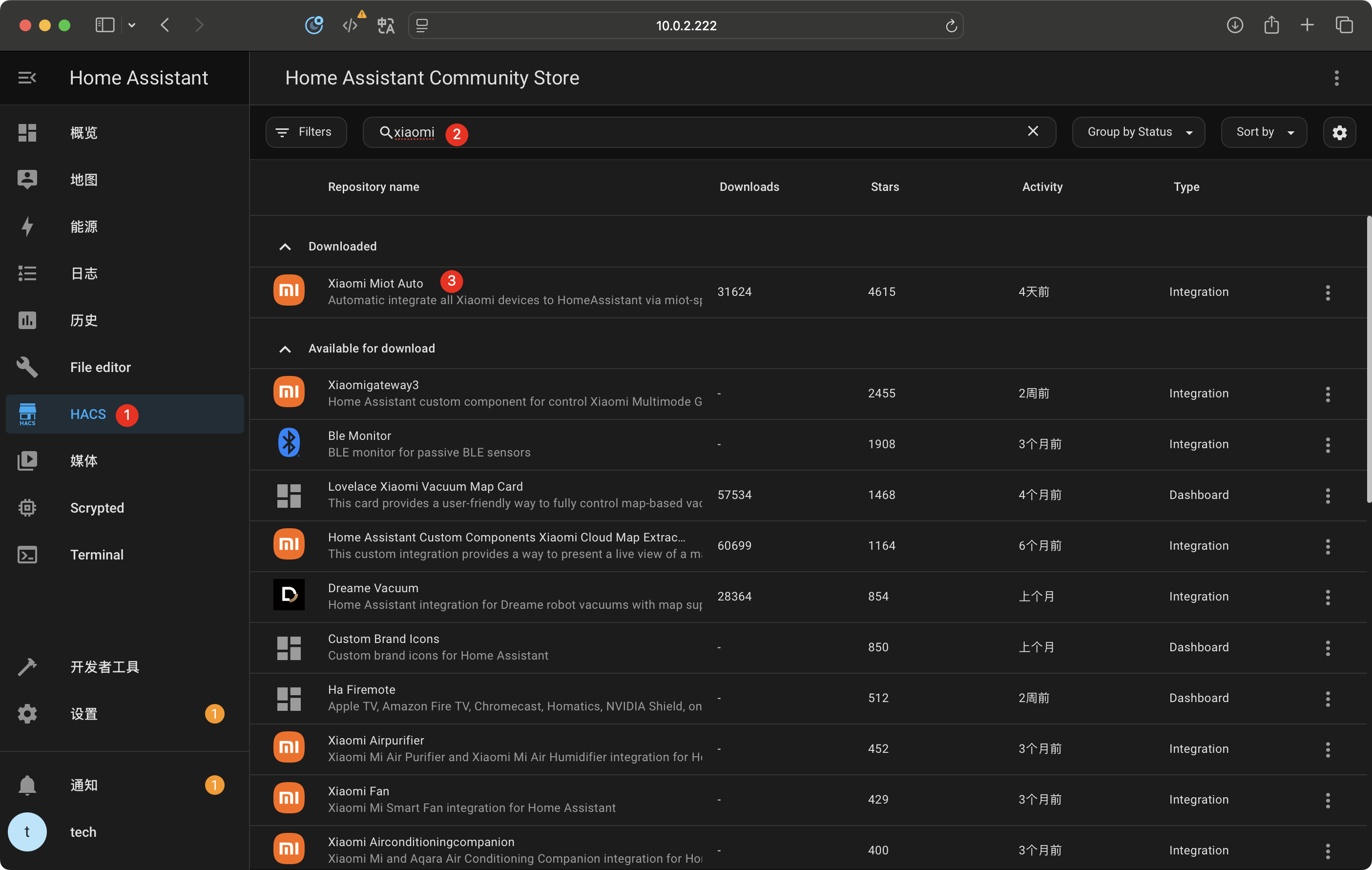Open Scrypted from the sidebar

124,508
